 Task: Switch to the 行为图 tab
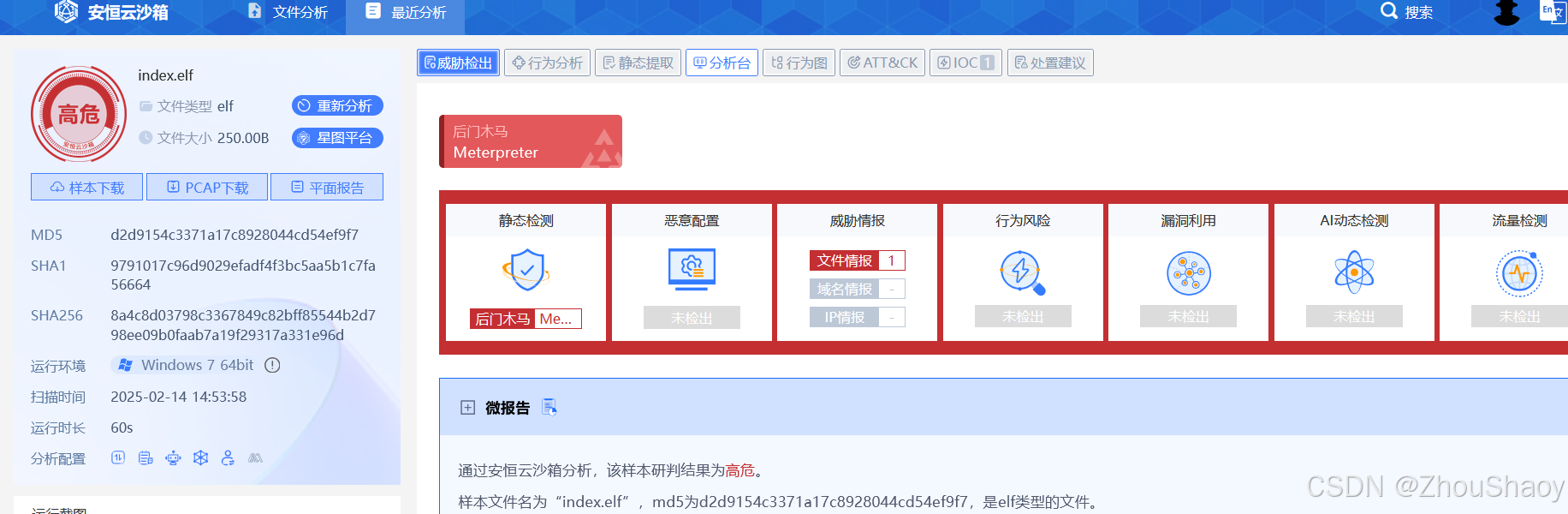click(799, 63)
